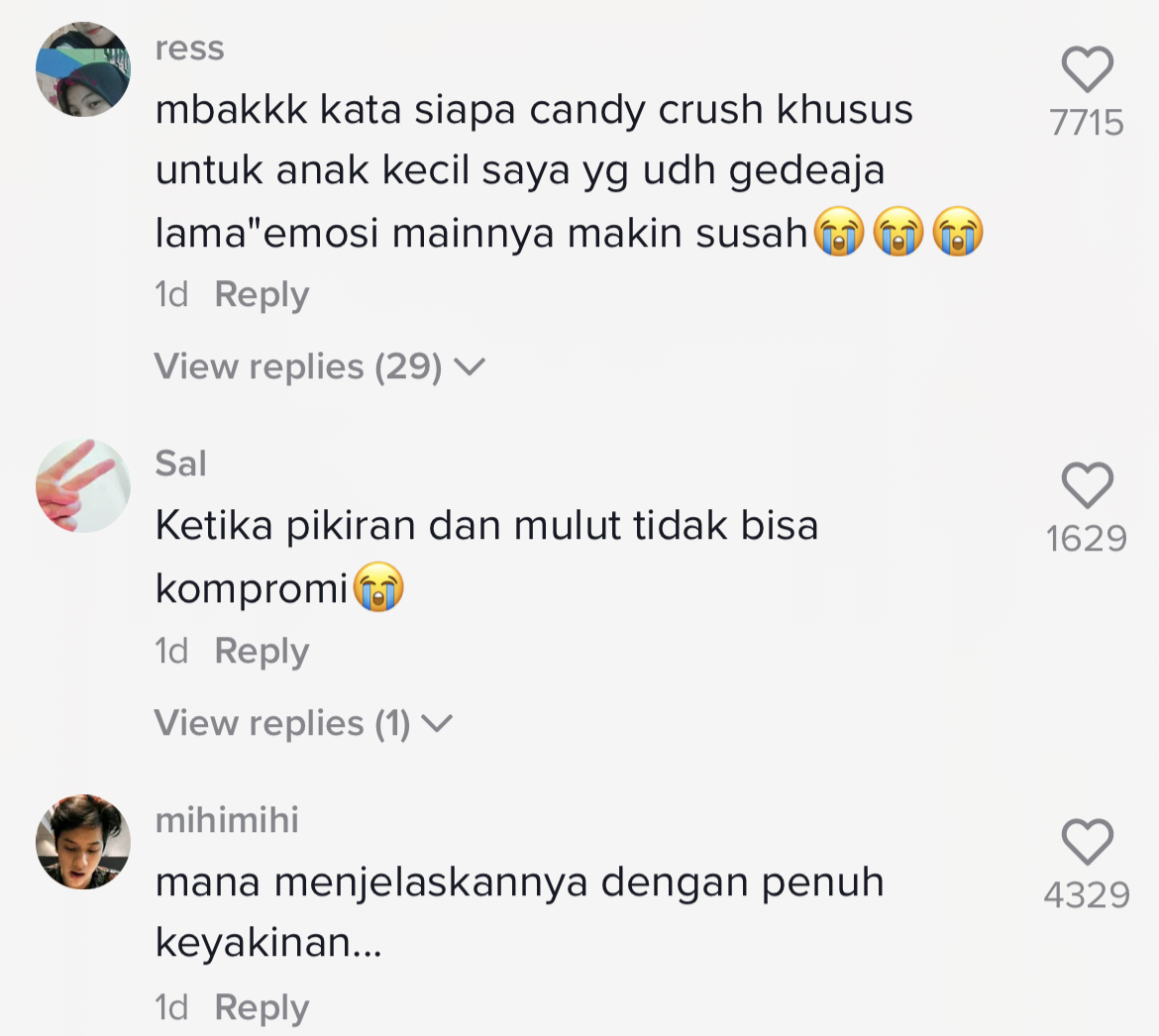Reply to Sal's comment
Image resolution: width=1159 pixels, height=1036 pixels.
coord(262,652)
